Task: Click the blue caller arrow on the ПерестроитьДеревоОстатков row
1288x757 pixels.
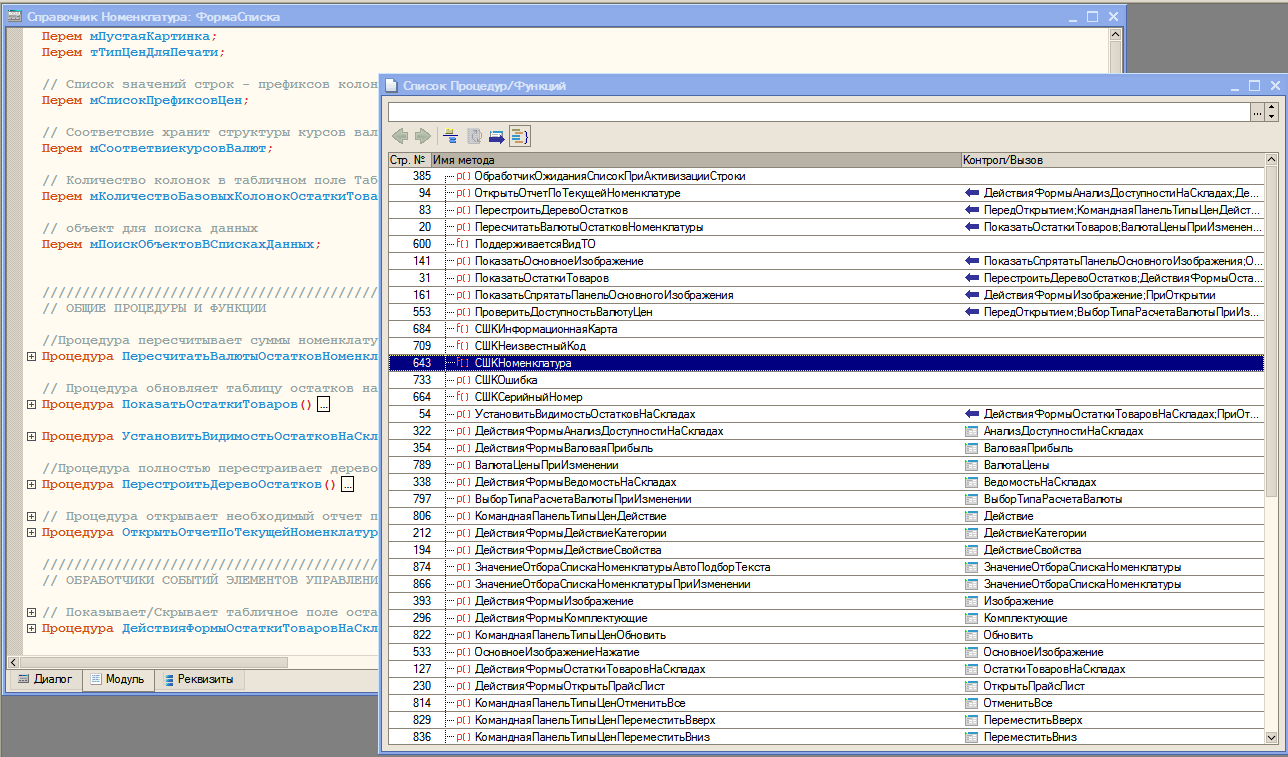Action: pyautogui.click(x=970, y=210)
